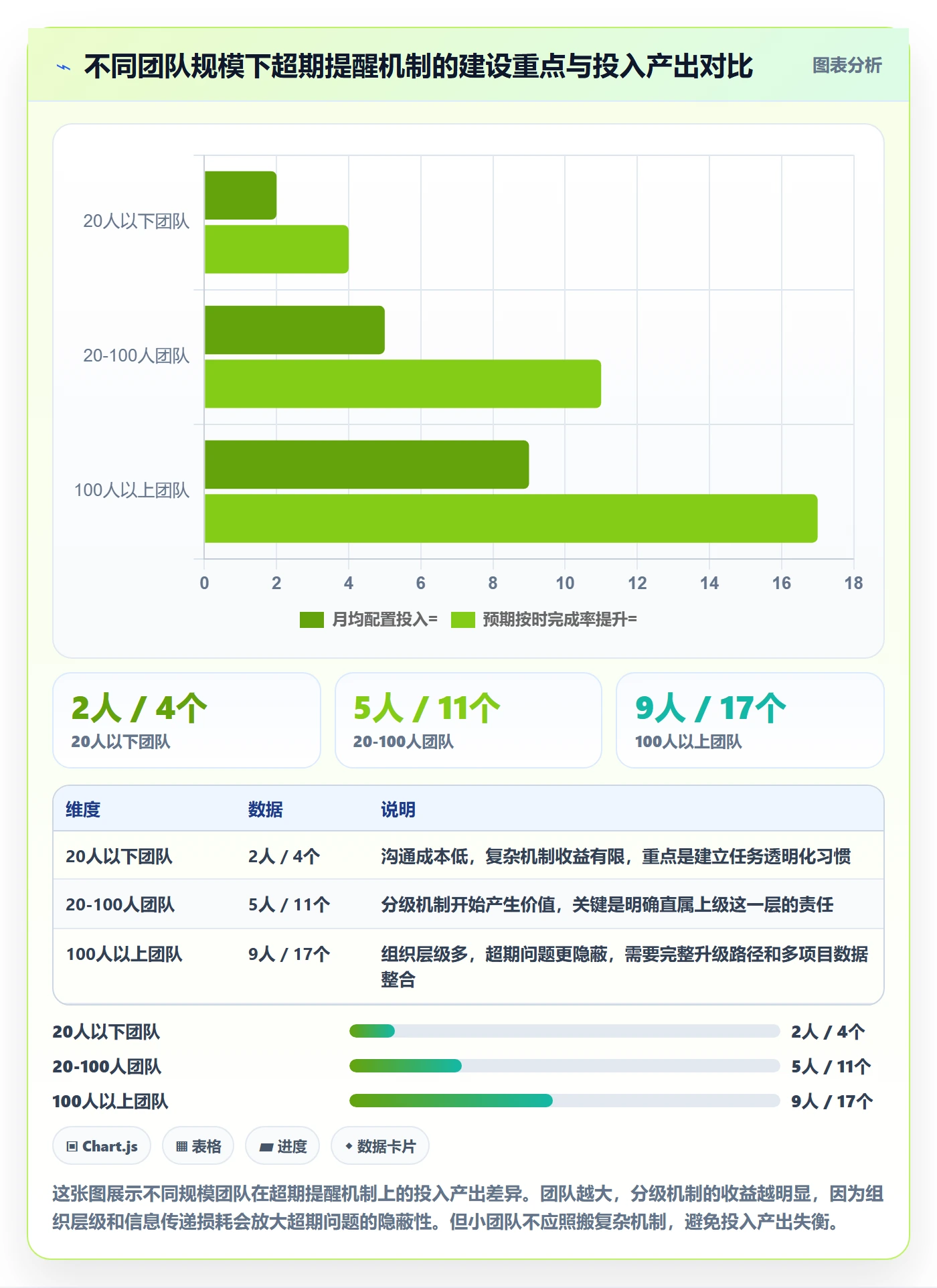Viewport: 937px width, 1288px height.
Task: Click the 20-100人团队 progress bar
Action: click(565, 1066)
